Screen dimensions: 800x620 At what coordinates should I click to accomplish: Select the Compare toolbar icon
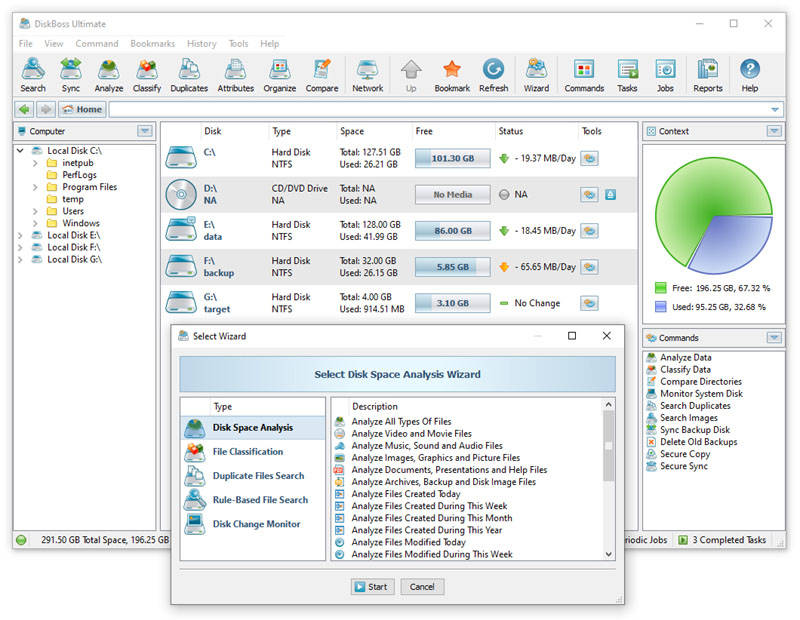click(x=322, y=75)
